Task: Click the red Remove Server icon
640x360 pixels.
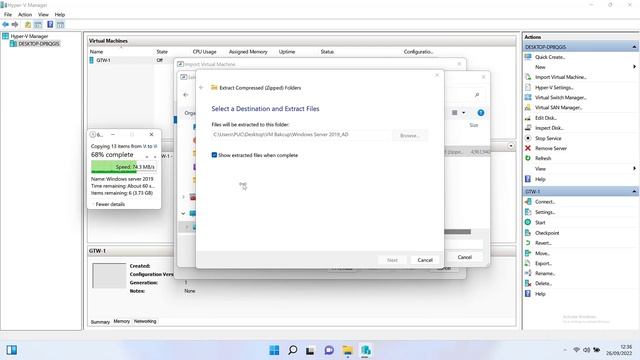Action: [528, 148]
